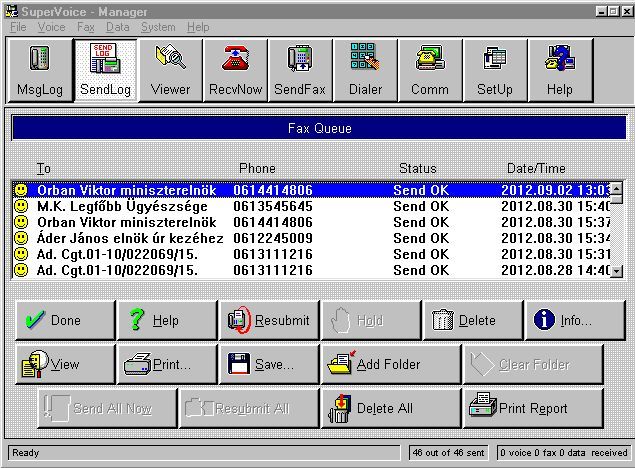Image resolution: width=635 pixels, height=468 pixels.
Task: Open the Viewer toolbar icon
Action: click(x=170, y=70)
